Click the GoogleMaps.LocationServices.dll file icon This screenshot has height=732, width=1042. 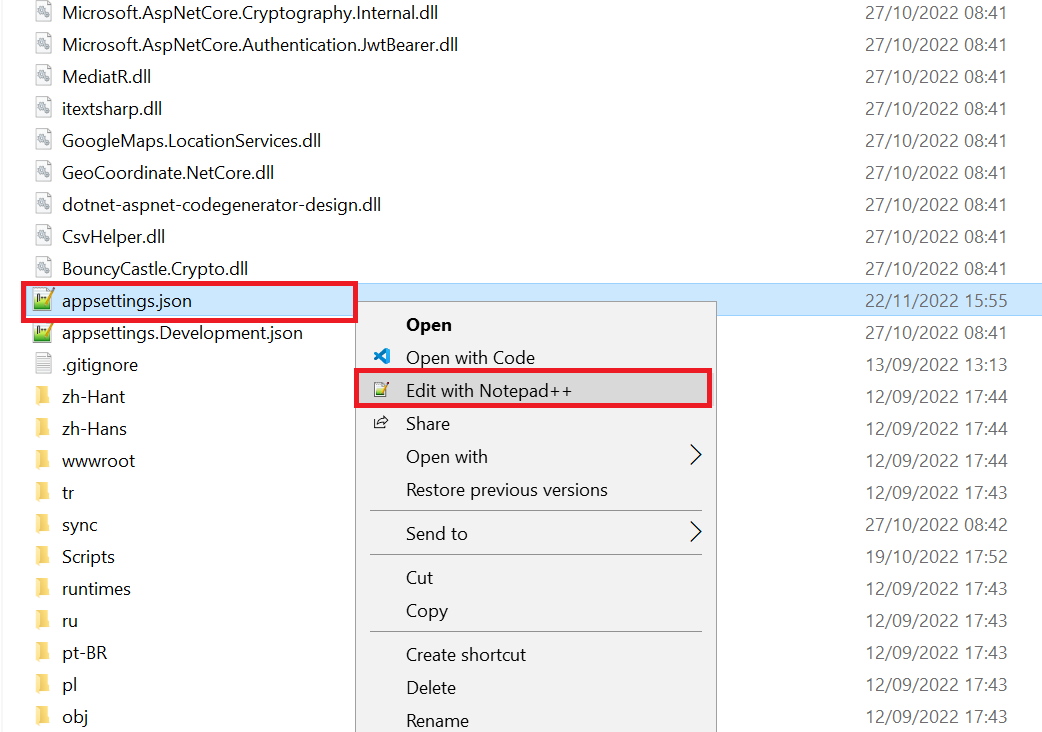43,140
